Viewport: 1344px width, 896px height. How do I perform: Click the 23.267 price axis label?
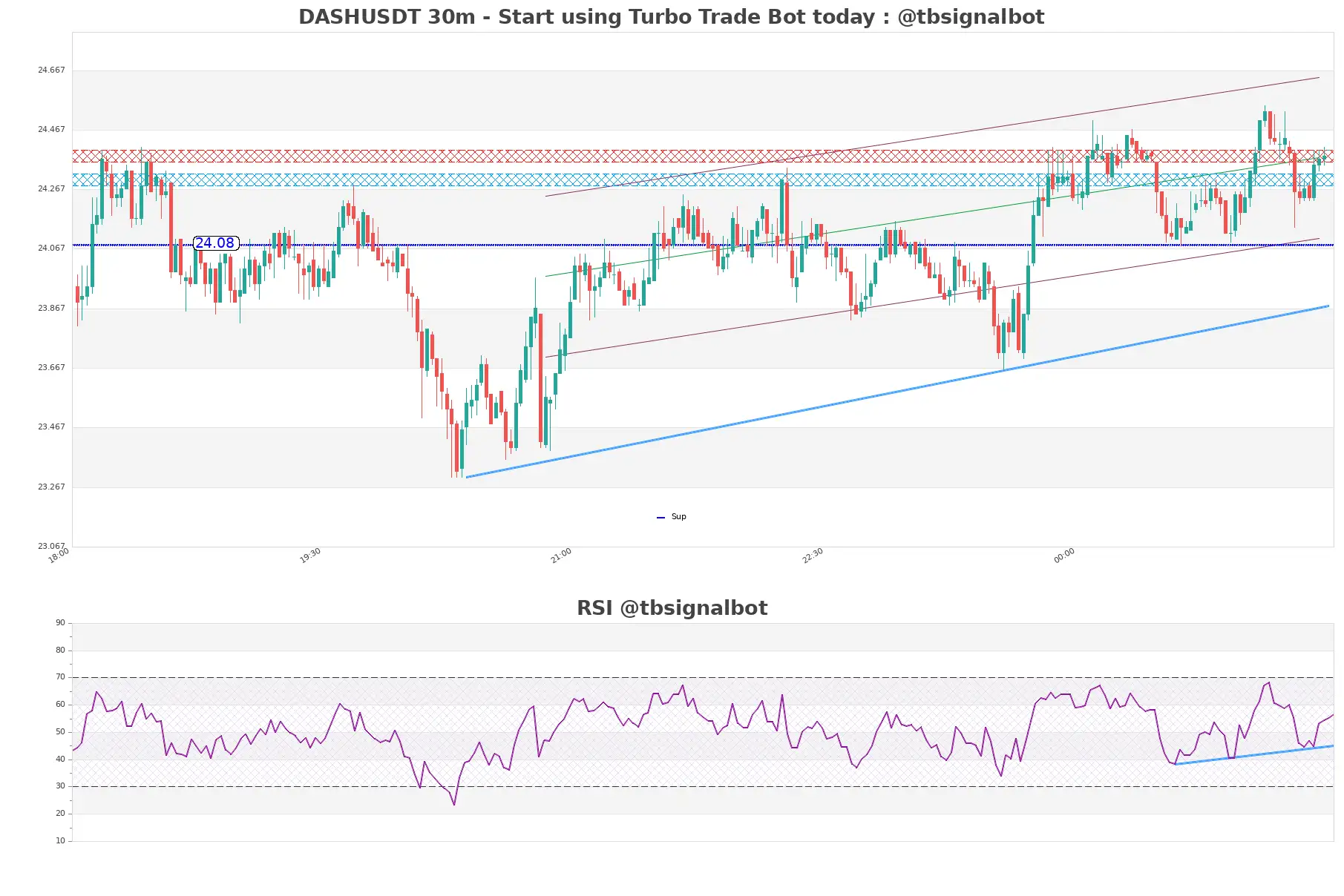pyautogui.click(x=51, y=487)
